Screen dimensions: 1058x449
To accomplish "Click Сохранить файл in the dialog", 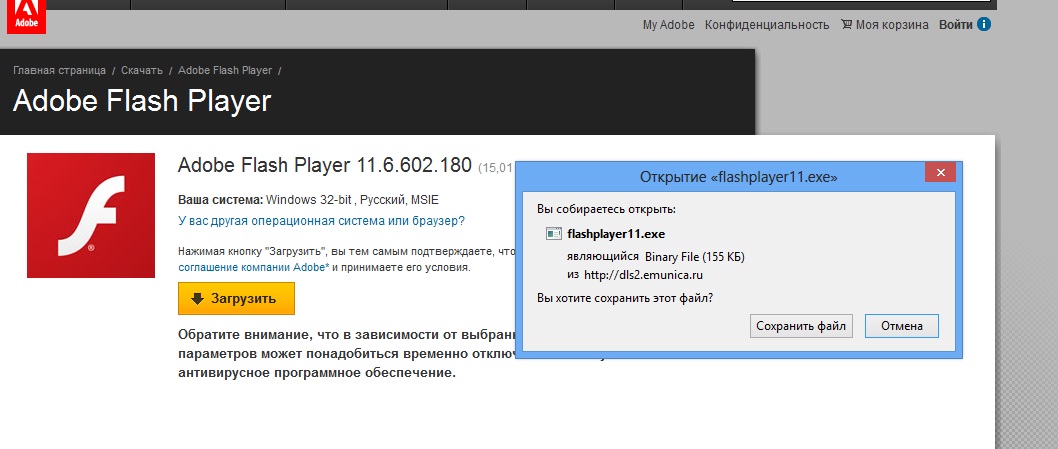I will tap(801, 326).
